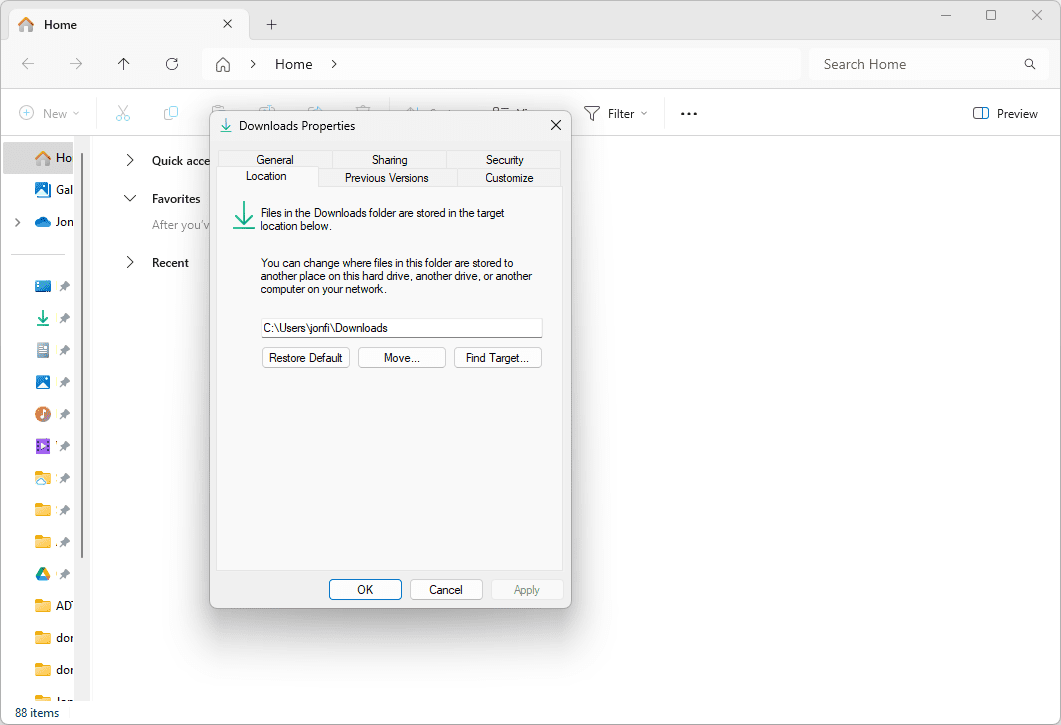Open the Google Drive sidebar shortcut

[x=43, y=574]
